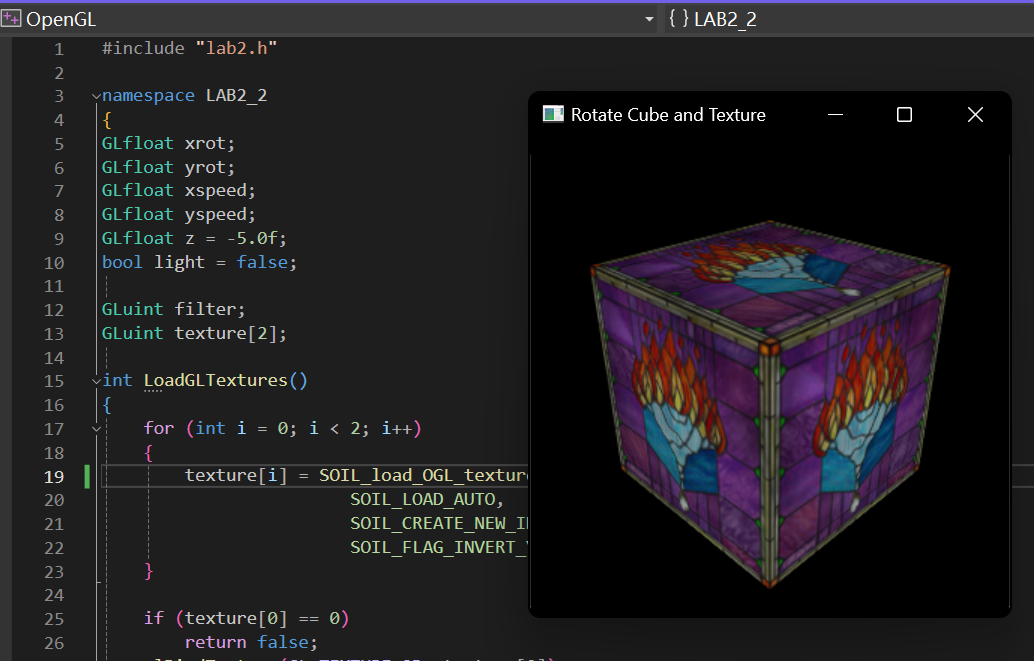
Task: Click the variable name yspeed
Action: (x=216, y=214)
